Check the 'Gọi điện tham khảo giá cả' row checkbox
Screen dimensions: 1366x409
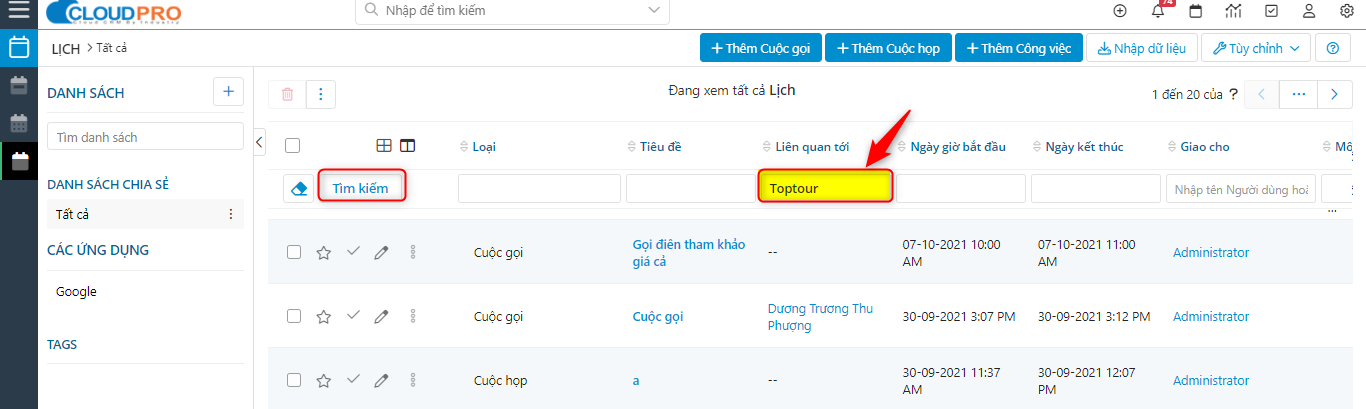pos(294,253)
